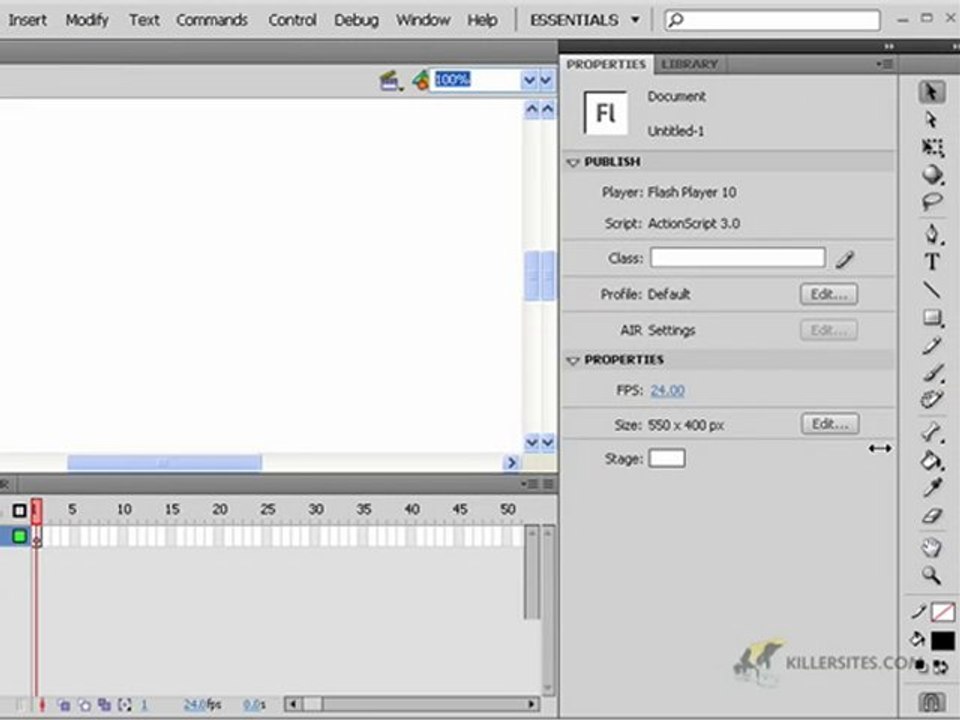Toggle Snap to Objects magnet
Screen dimensions: 960x720
click(x=931, y=702)
